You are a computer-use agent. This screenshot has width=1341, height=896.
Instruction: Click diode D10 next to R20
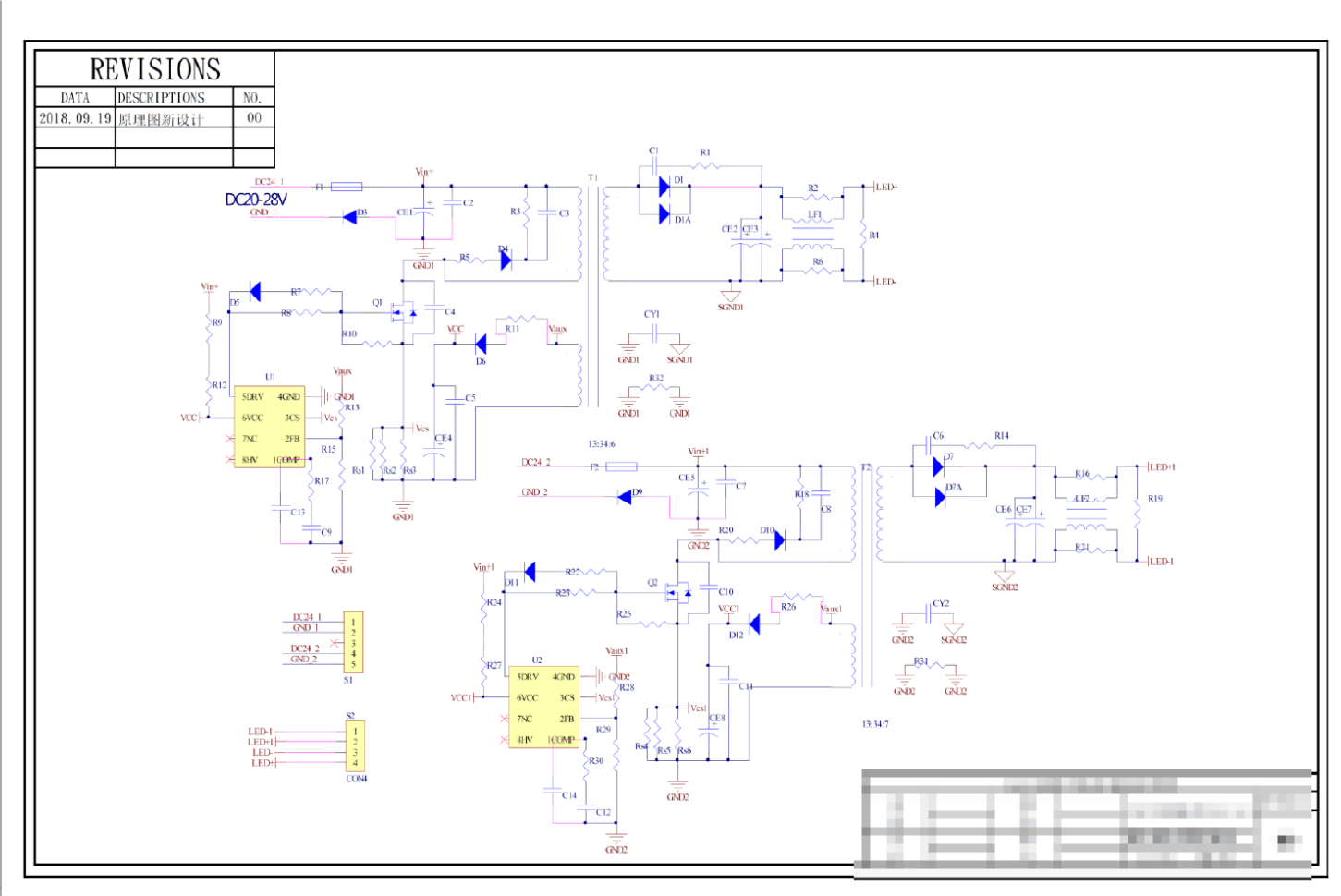click(x=779, y=540)
